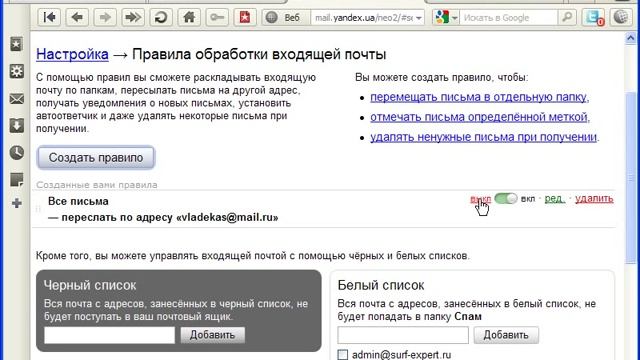Click the globe icon at toolbar end
The image size is (640, 360).
click(x=621, y=18)
